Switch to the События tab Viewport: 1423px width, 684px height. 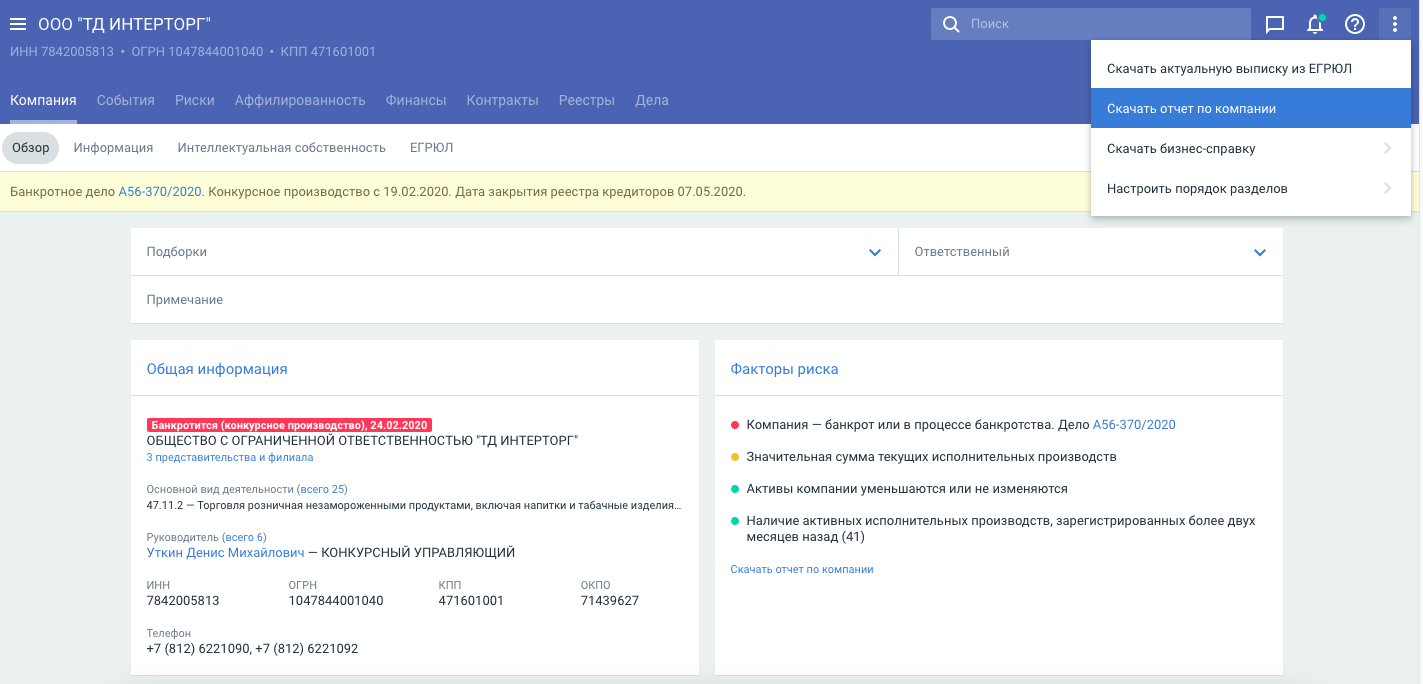126,100
